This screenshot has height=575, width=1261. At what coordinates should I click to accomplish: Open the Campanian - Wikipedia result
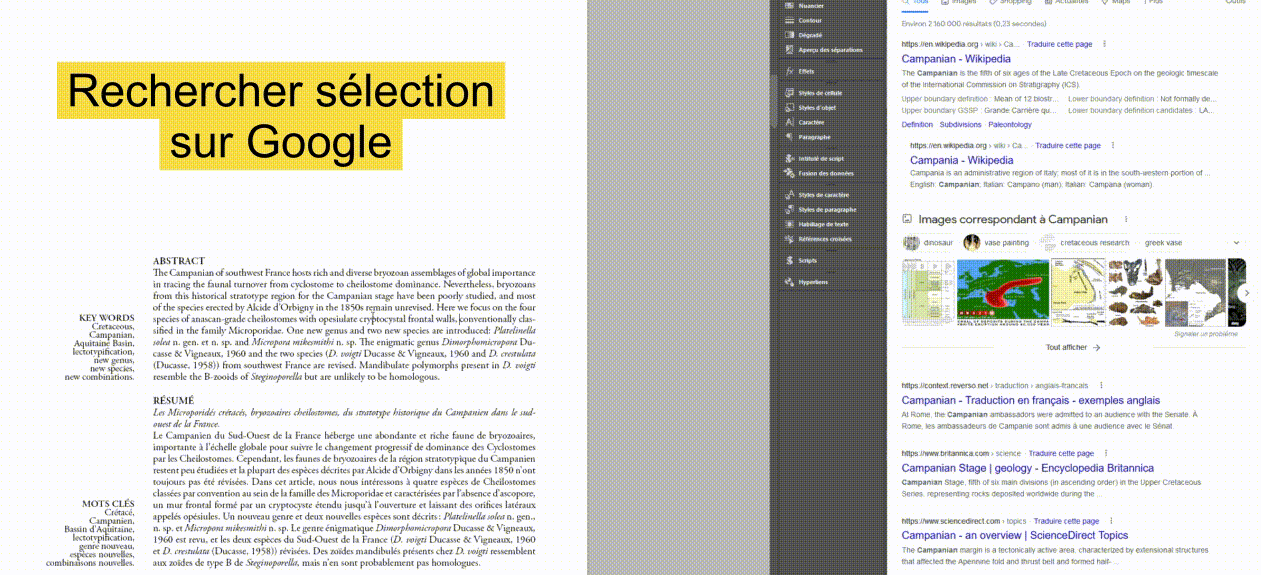coord(956,59)
